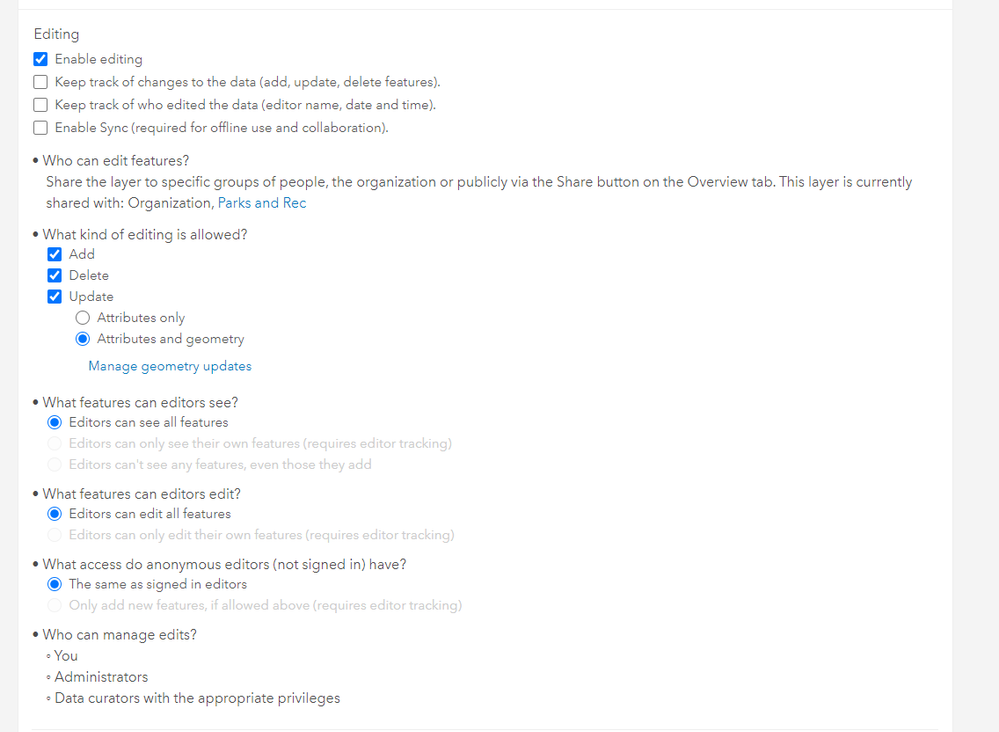This screenshot has height=732, width=999.
Task: Turn on Enable Sync option
Action: point(41,128)
